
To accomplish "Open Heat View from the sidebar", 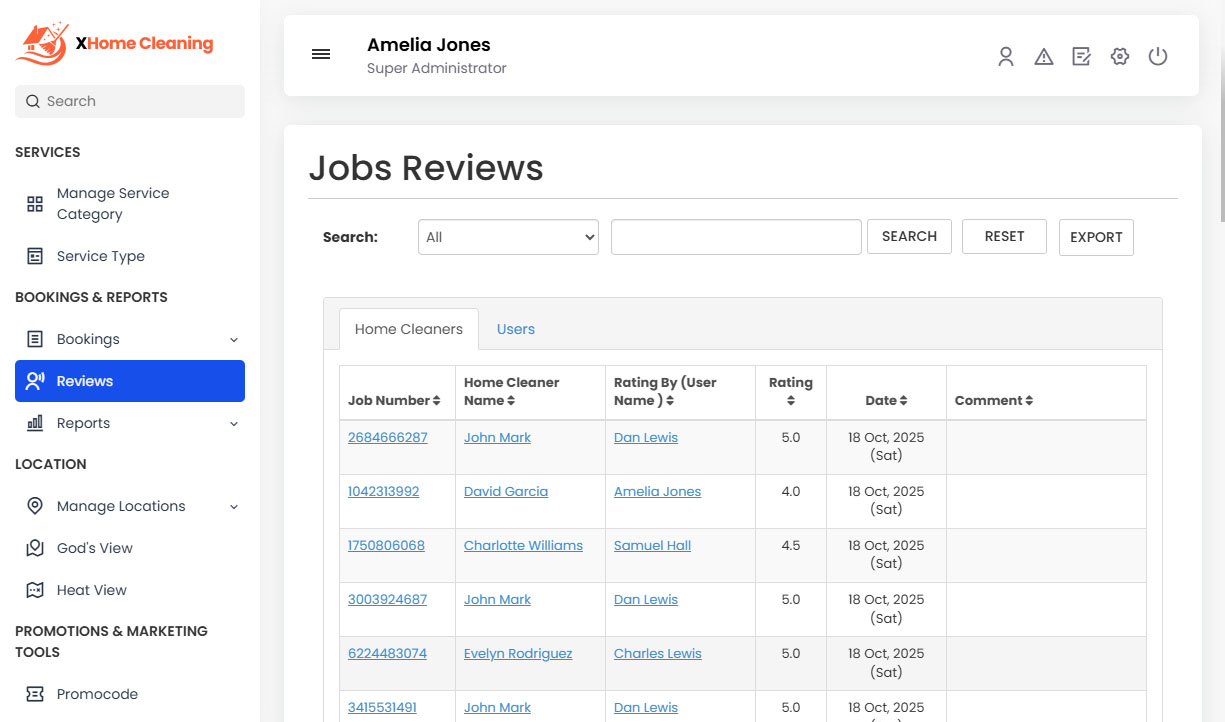I will [91, 590].
